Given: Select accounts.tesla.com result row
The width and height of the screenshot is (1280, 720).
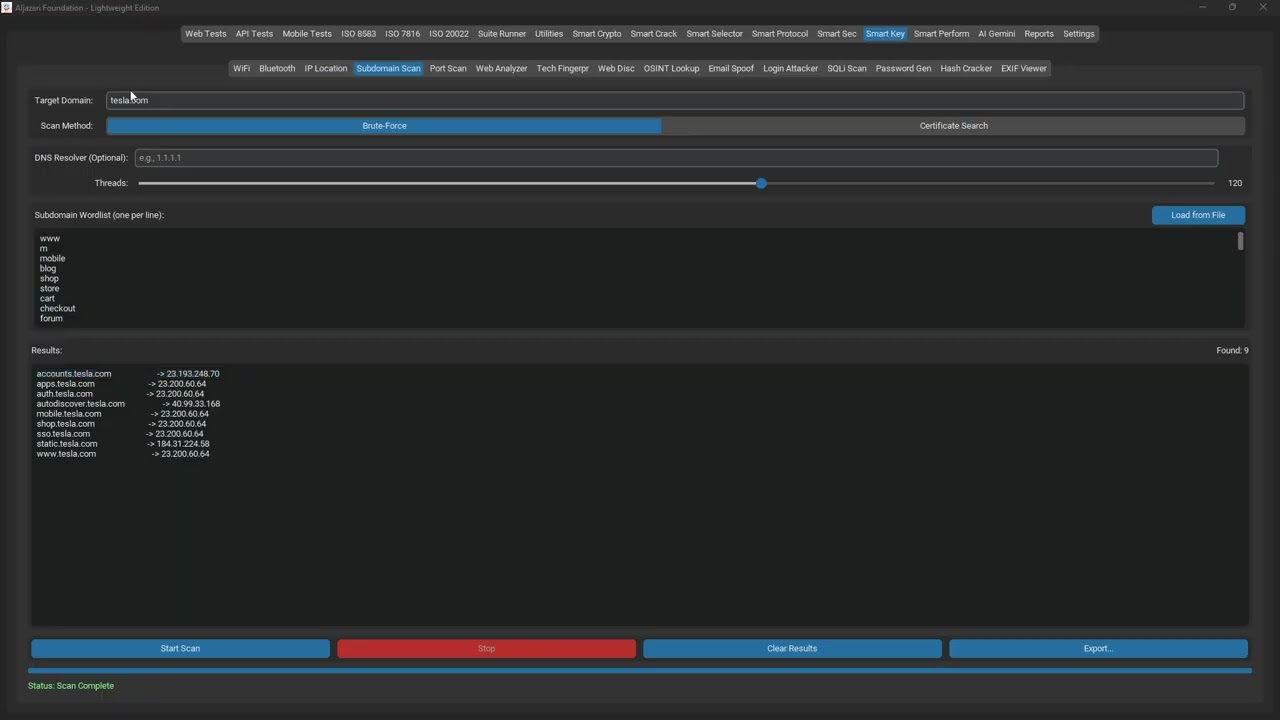Looking at the screenshot, I should tap(128, 374).
